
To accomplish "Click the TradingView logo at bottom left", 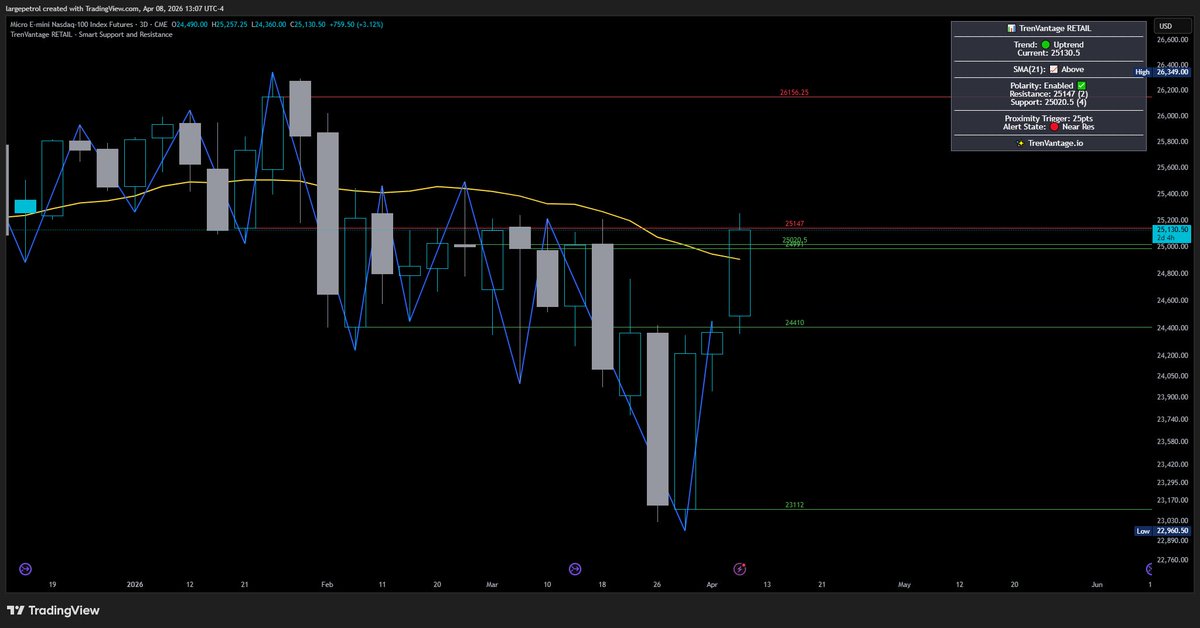I will (53, 611).
